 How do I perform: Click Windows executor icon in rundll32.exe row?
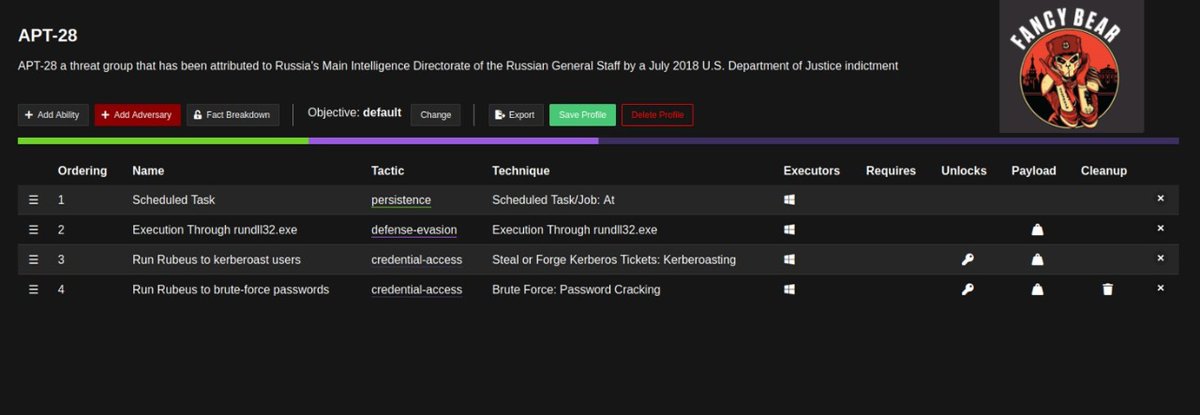(789, 230)
